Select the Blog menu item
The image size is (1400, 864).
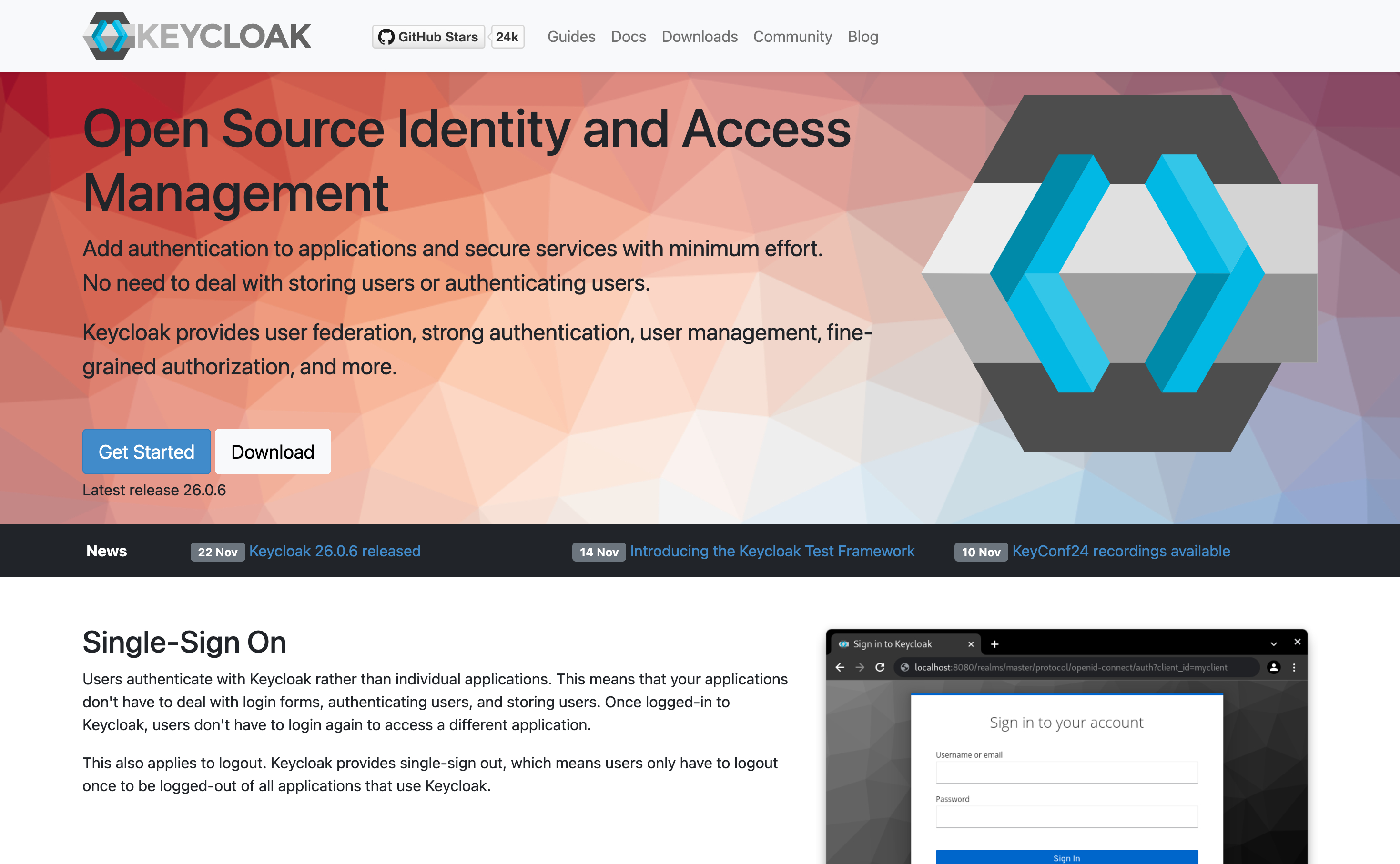coord(862,36)
